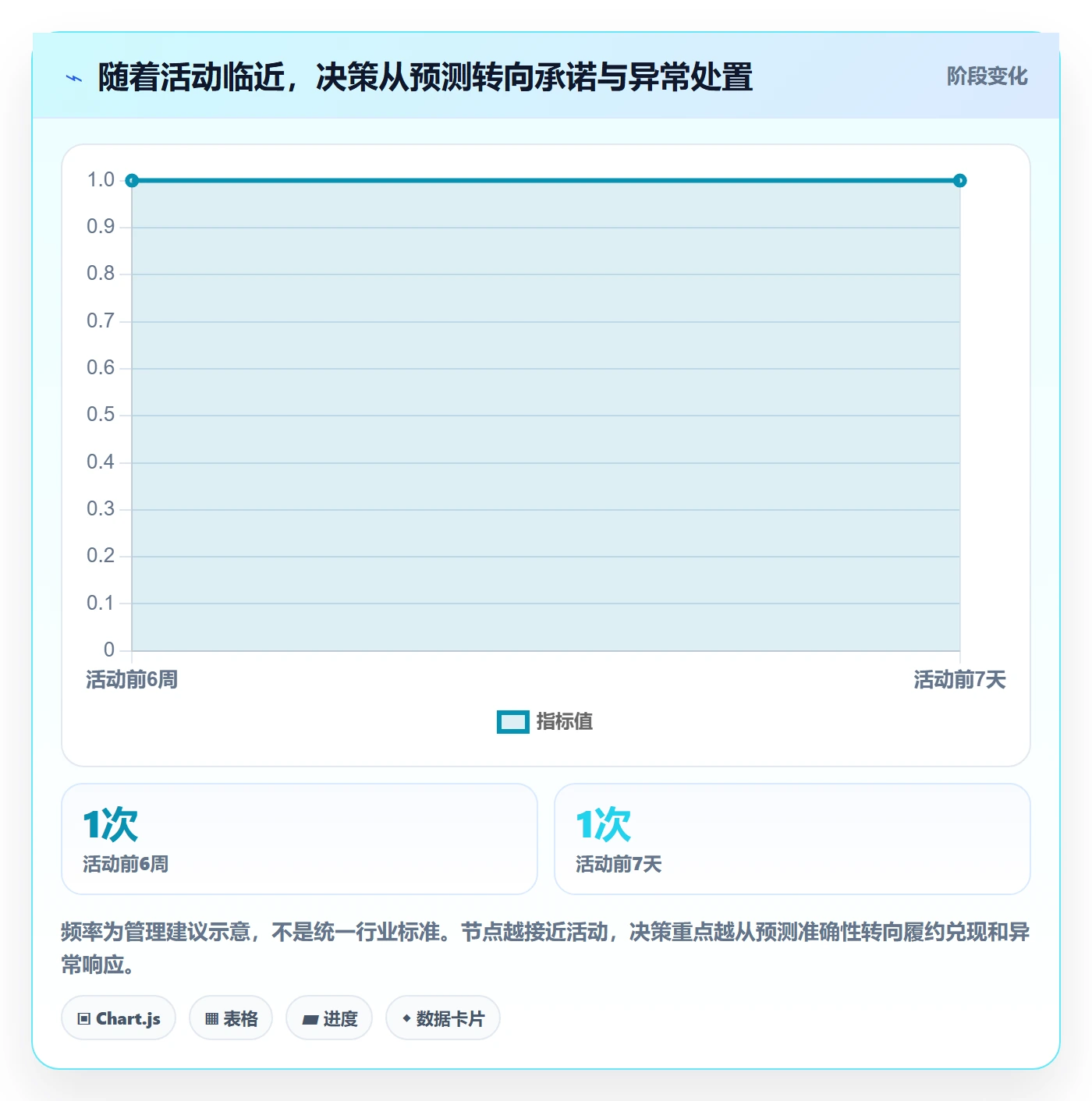Click the 活动前7天 x-axis label
The image size is (1092, 1101).
point(959,680)
